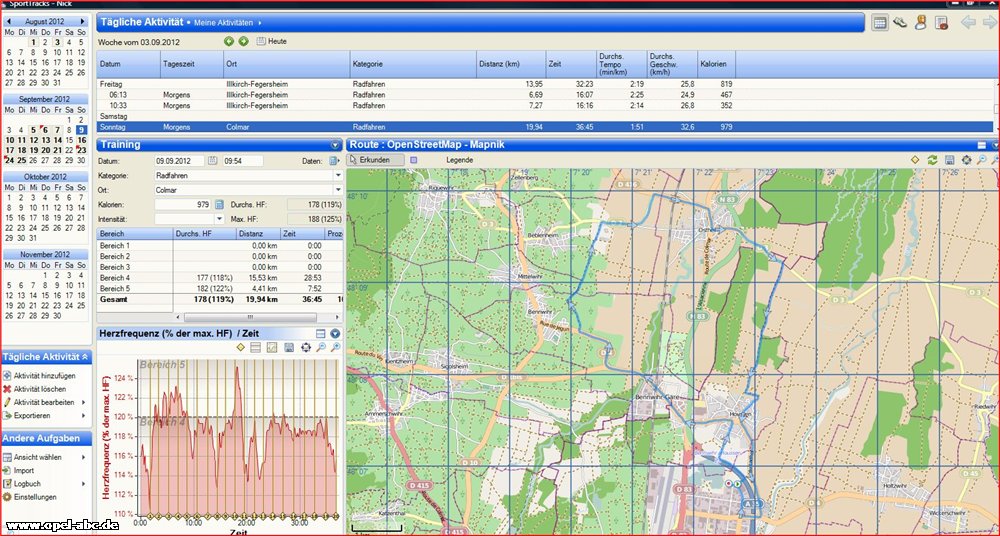This screenshot has height=536, width=1000.
Task: Open the Kategorie Radfahren dropdown
Action: pos(338,175)
